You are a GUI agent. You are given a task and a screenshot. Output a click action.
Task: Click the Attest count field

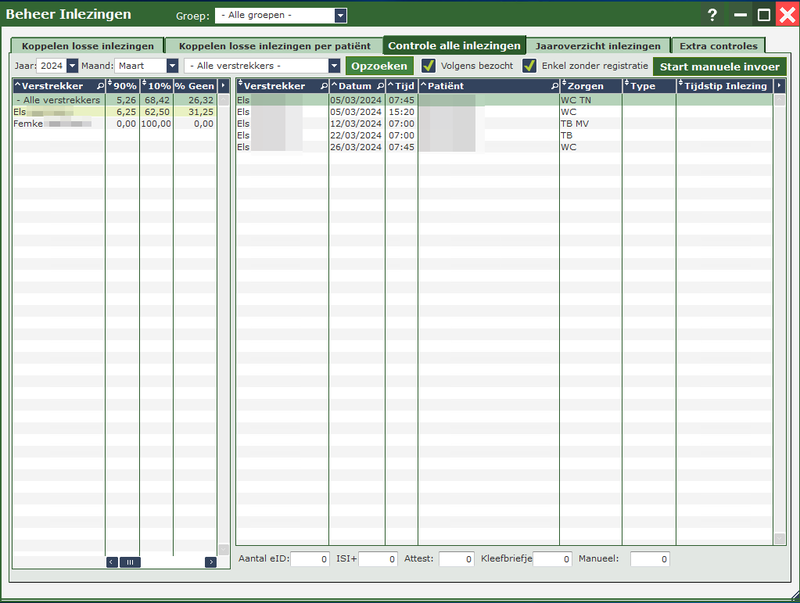click(457, 559)
